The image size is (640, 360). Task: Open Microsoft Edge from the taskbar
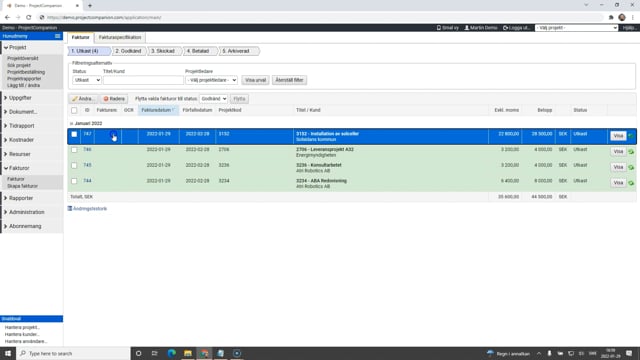tap(171, 353)
